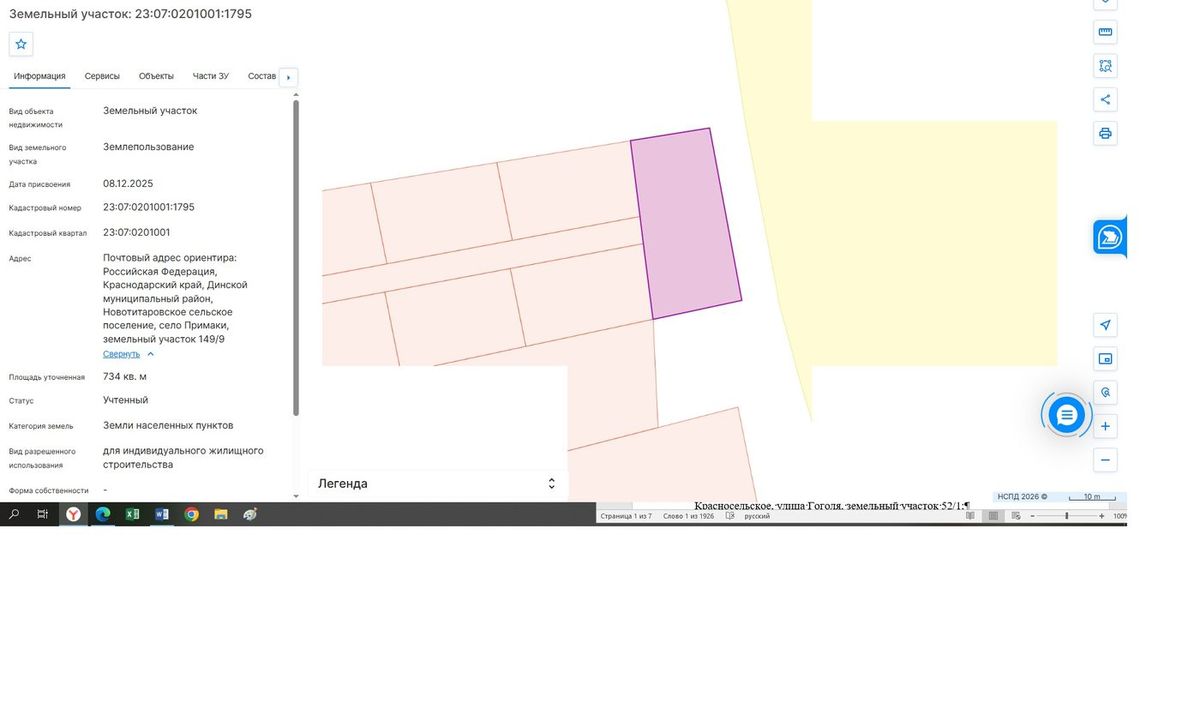Click Слово 1 из 1926 word count

689,516
